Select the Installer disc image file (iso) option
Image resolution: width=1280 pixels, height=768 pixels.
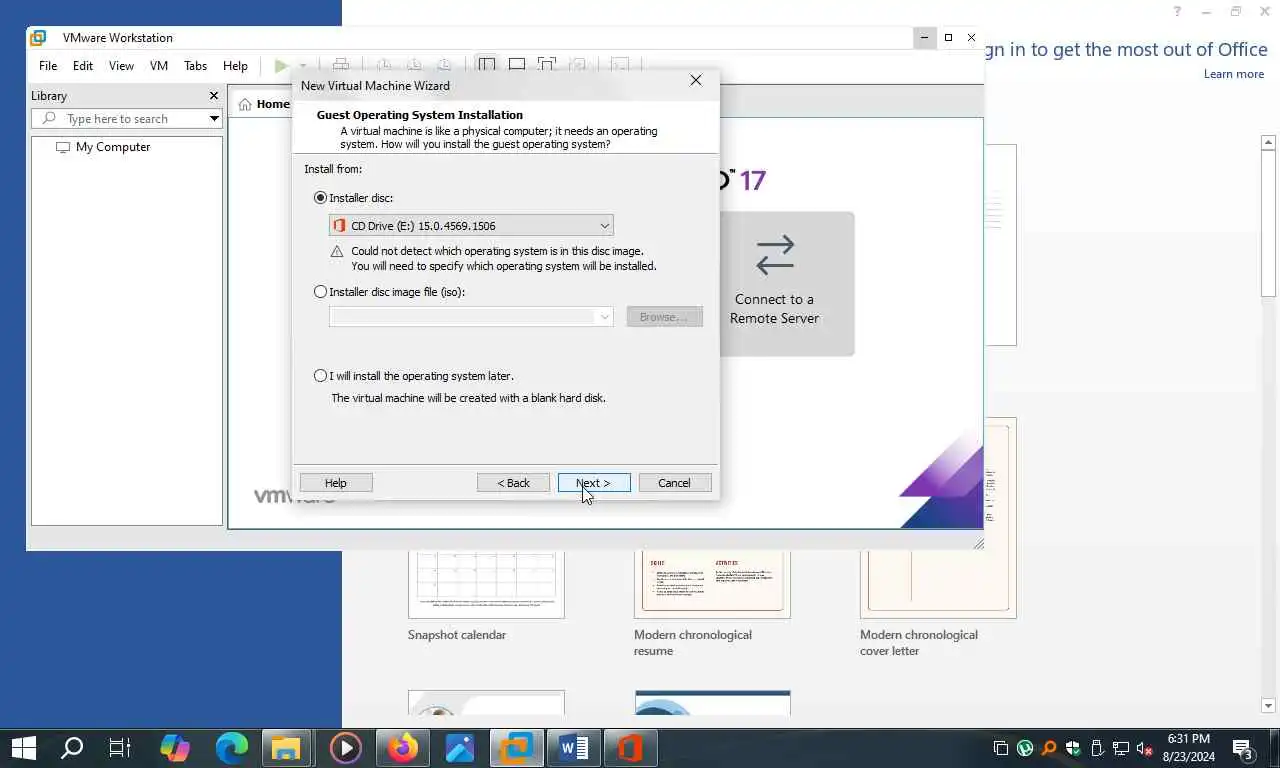[x=320, y=292]
